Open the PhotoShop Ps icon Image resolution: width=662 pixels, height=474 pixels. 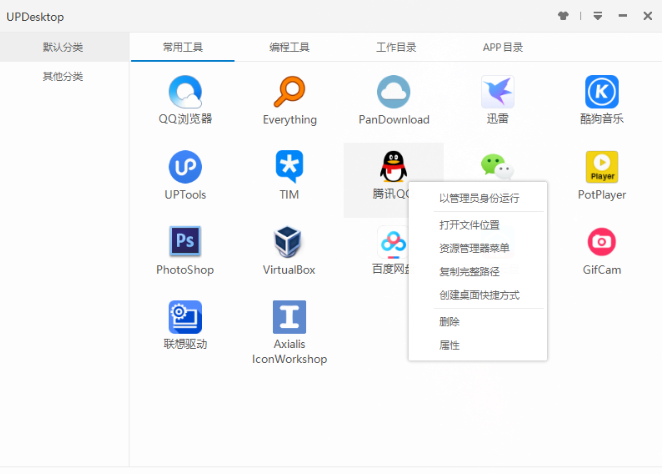click(x=185, y=241)
